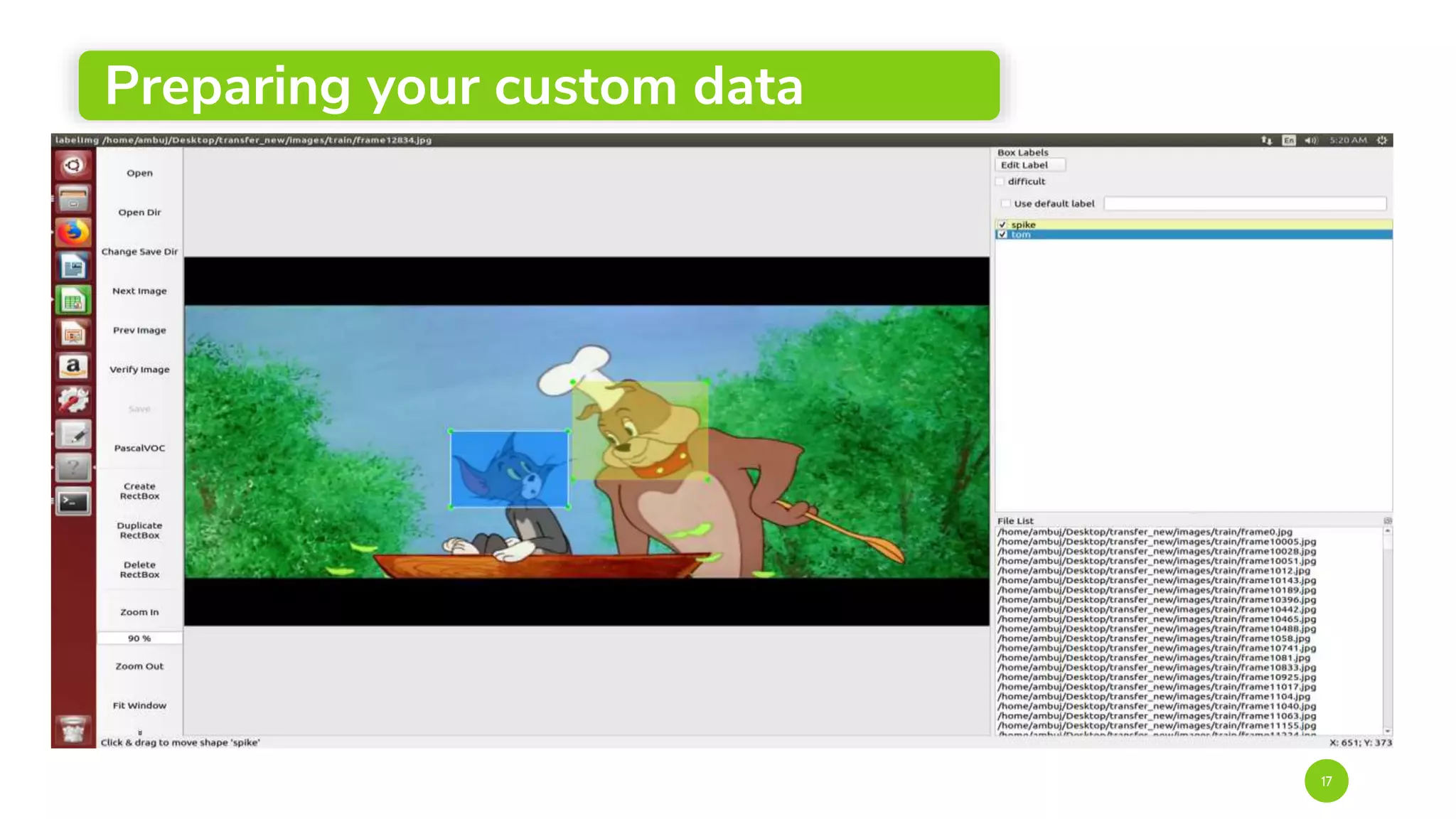
Task: Open frame1012.jpg in File List
Action: [1153, 571]
